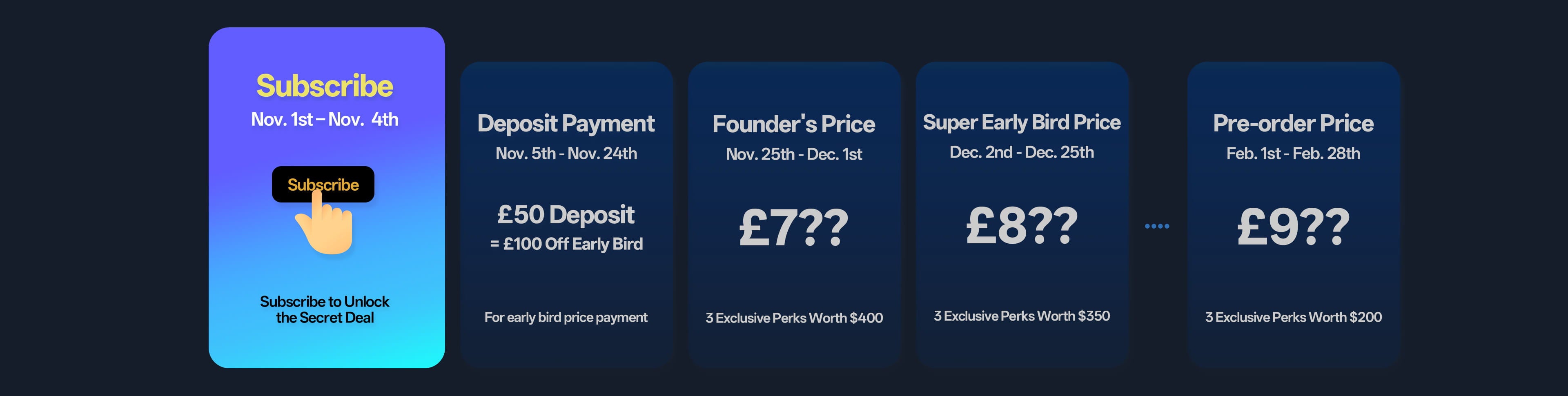Select the Super Early Bird Price title

coord(1021,122)
